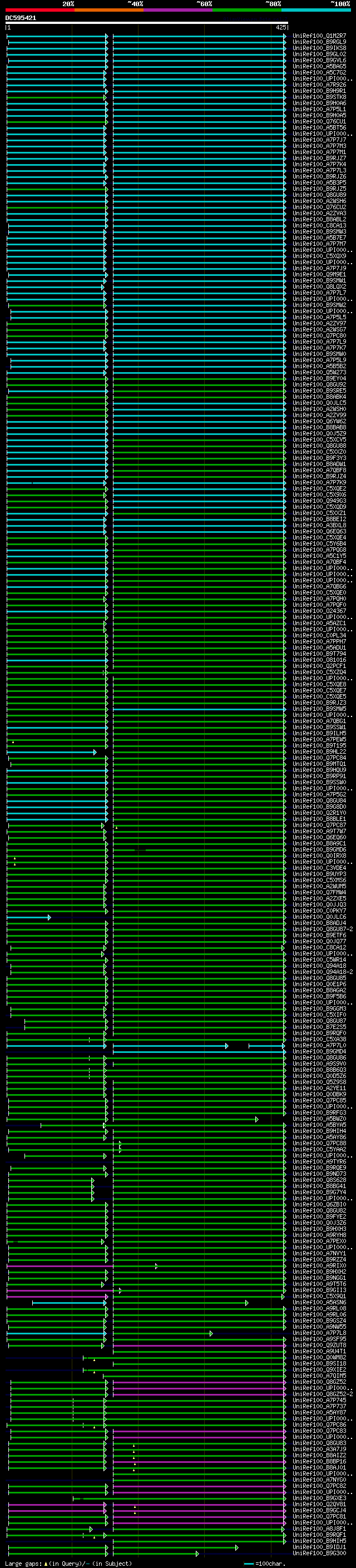Select the Large gaps legend text
Image resolution: width=356 pixels, height=1568 pixels.
[68, 1564]
